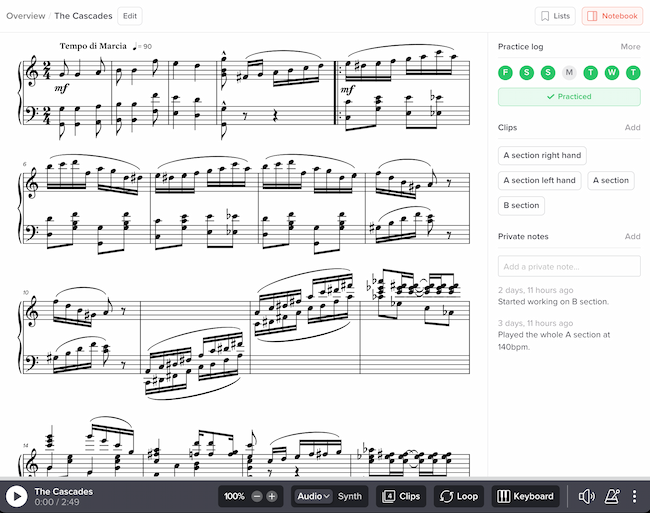The width and height of the screenshot is (650, 513).
Task: Select the B section clip
Action: 521,205
